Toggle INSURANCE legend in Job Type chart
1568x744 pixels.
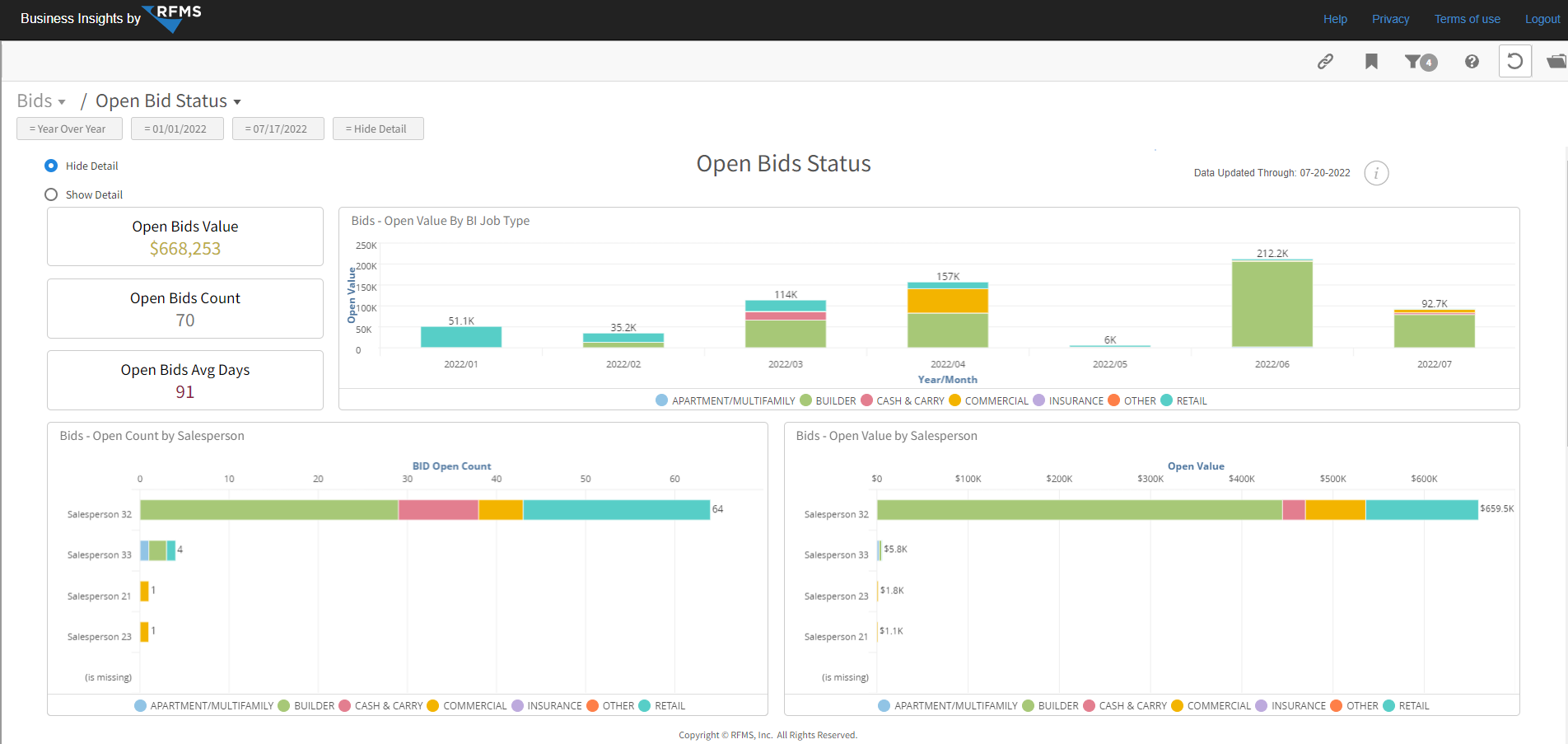[1068, 400]
